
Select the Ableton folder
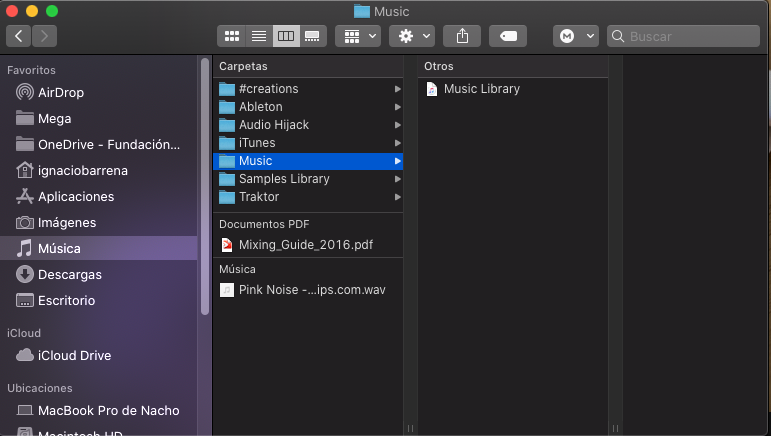308,107
